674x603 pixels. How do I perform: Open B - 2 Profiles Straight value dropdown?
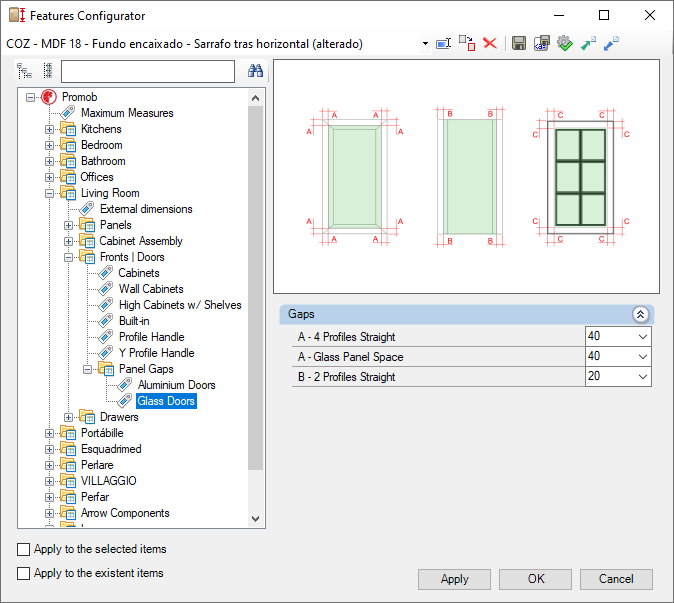pos(643,377)
